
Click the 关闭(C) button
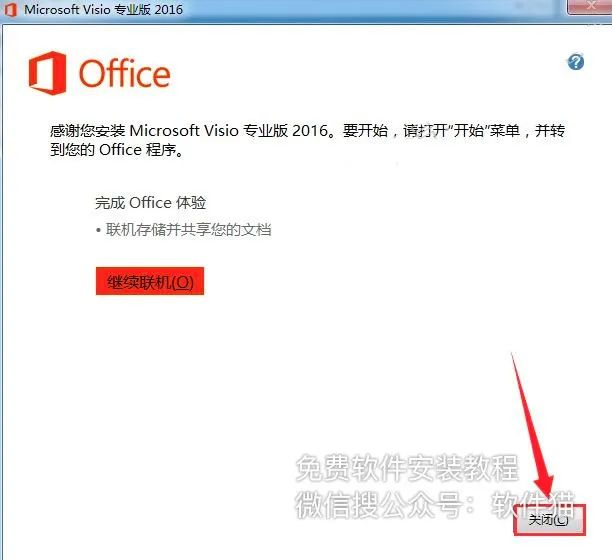tap(550, 520)
